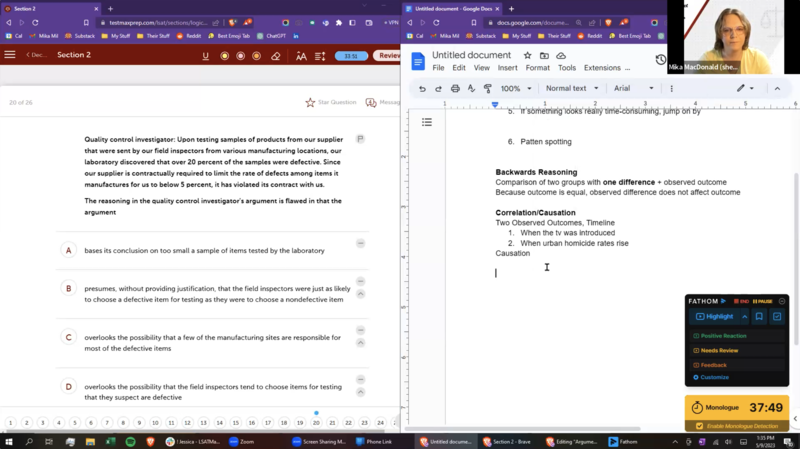800x449 pixels.
Task: Disable the Enable Monologue Detection checkbox
Action: [x=699, y=426]
